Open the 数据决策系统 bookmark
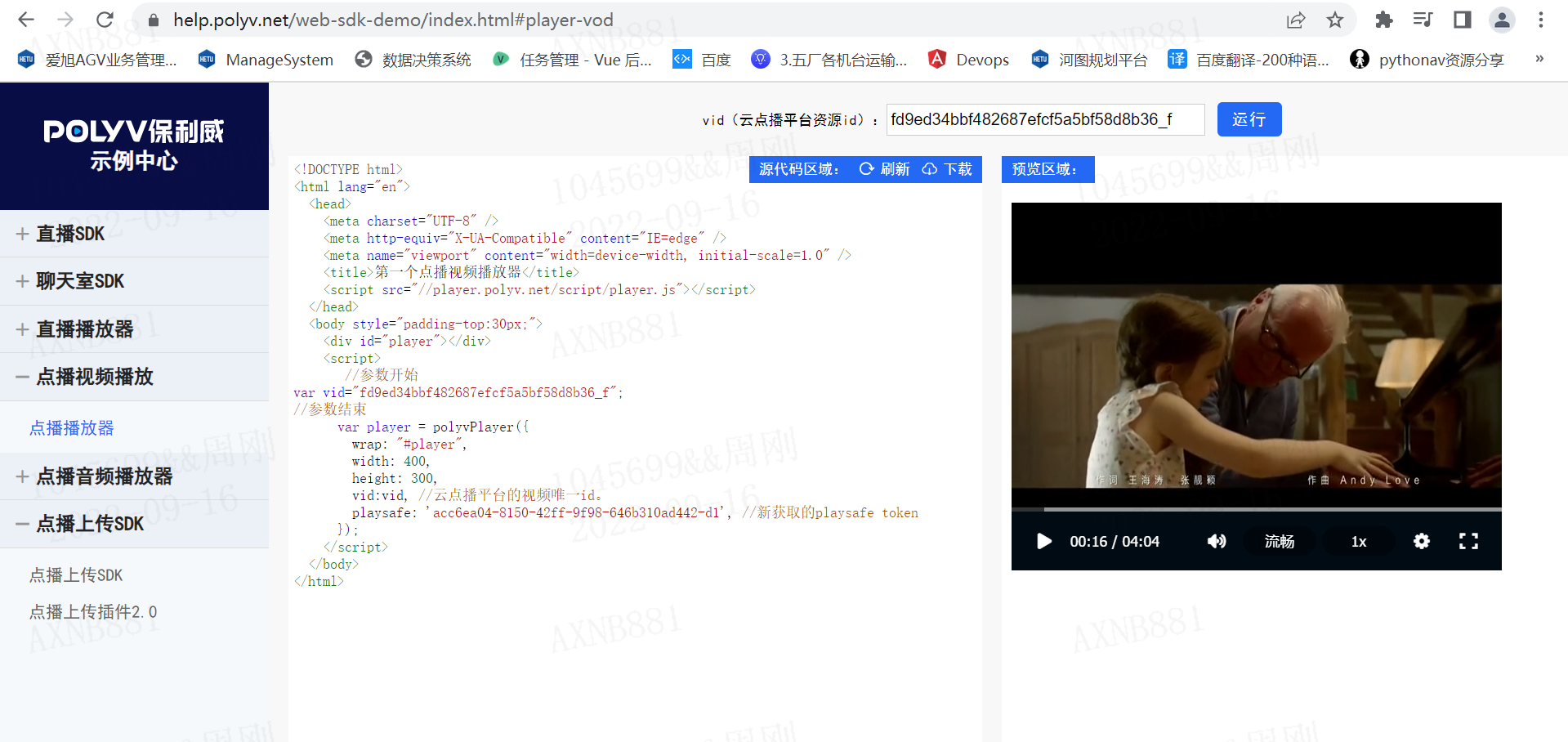This screenshot has height=742, width=1568. pos(413,60)
